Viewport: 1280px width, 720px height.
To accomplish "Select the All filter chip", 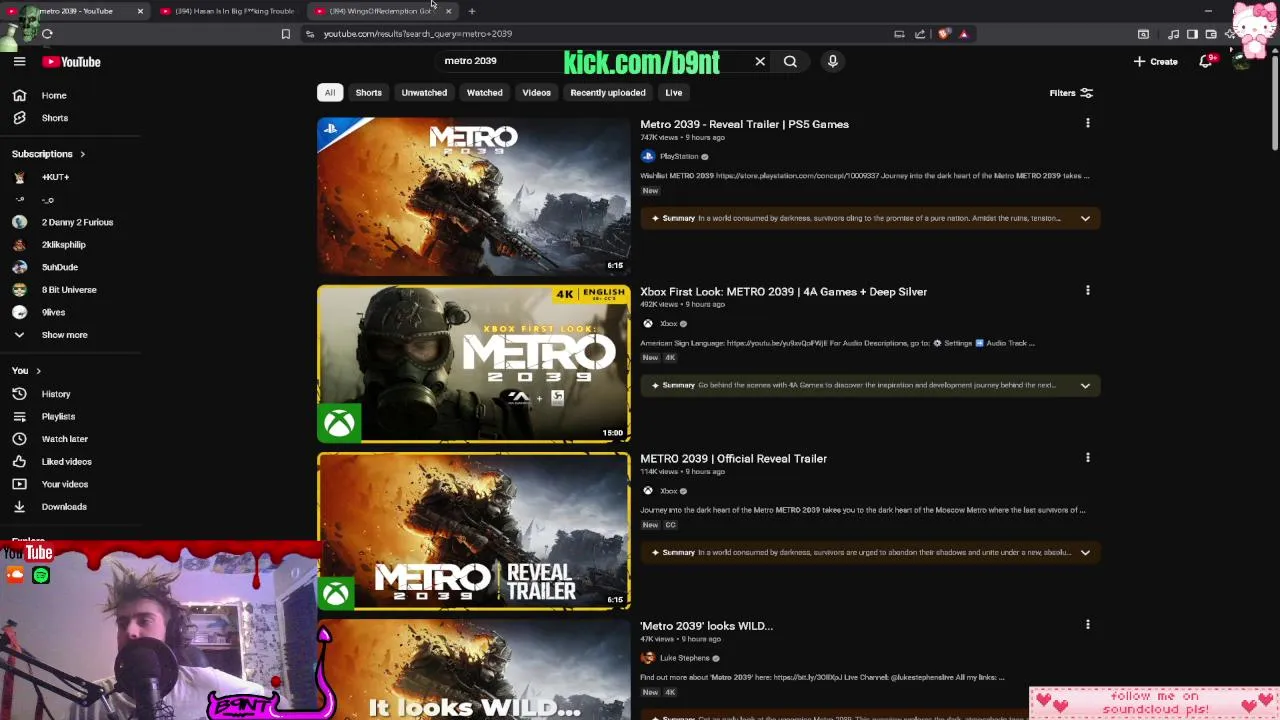I will tap(329, 92).
